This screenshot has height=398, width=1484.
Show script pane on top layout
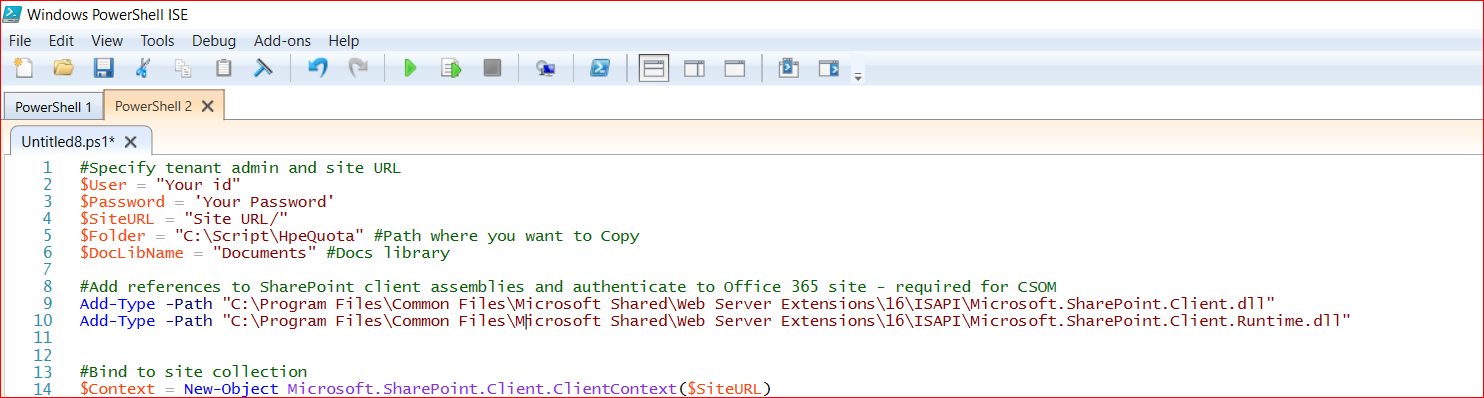click(x=654, y=69)
